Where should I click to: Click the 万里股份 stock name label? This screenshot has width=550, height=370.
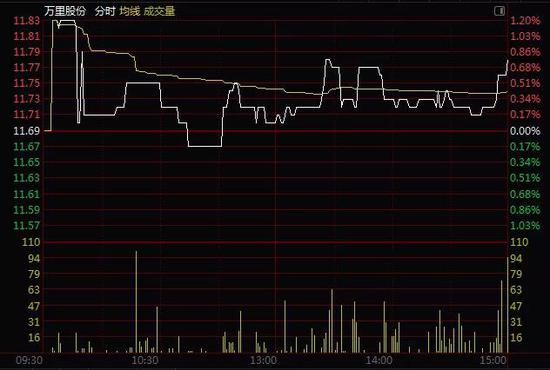point(65,11)
